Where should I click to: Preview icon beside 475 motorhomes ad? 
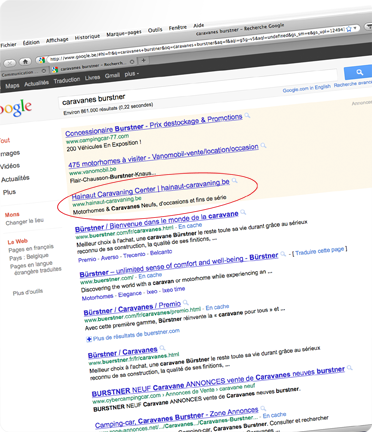(263, 145)
